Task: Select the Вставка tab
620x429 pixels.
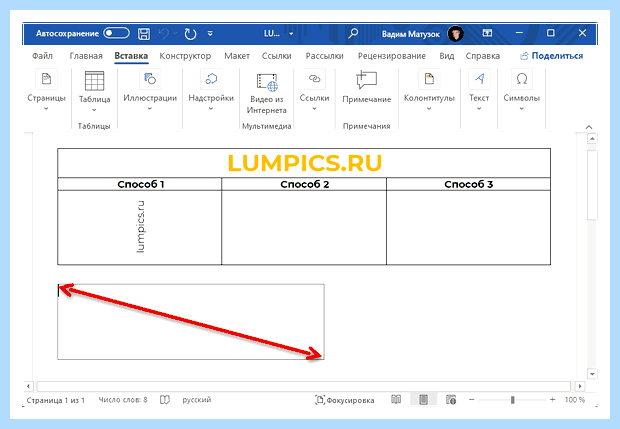Action: (x=131, y=56)
